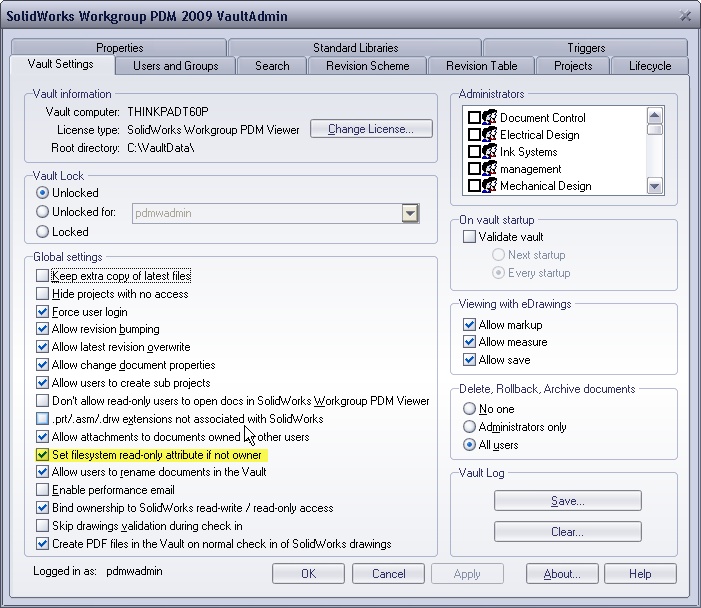Open the Lifecycle tab

[x=650, y=66]
